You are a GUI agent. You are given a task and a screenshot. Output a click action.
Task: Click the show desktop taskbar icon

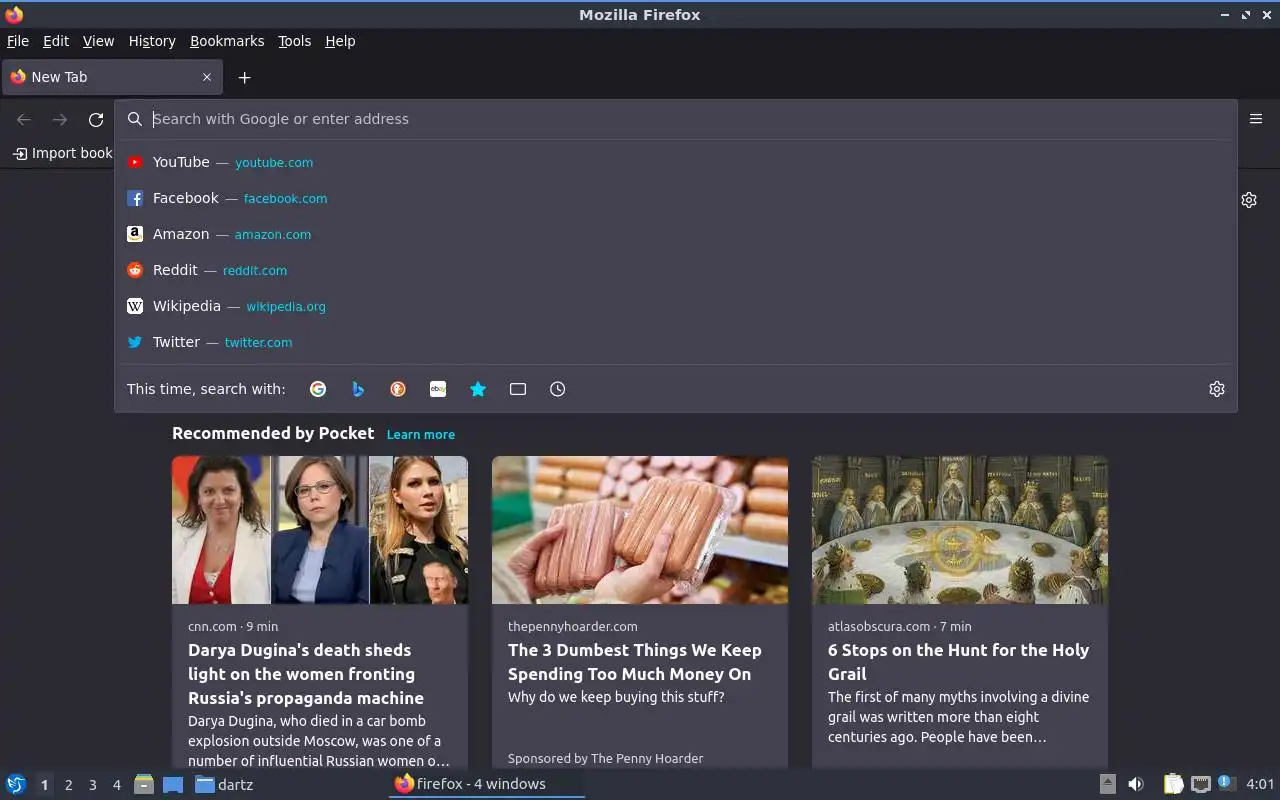173,784
